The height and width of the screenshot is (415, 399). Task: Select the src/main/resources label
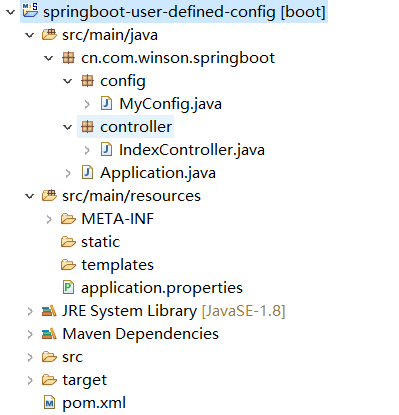(x=131, y=196)
